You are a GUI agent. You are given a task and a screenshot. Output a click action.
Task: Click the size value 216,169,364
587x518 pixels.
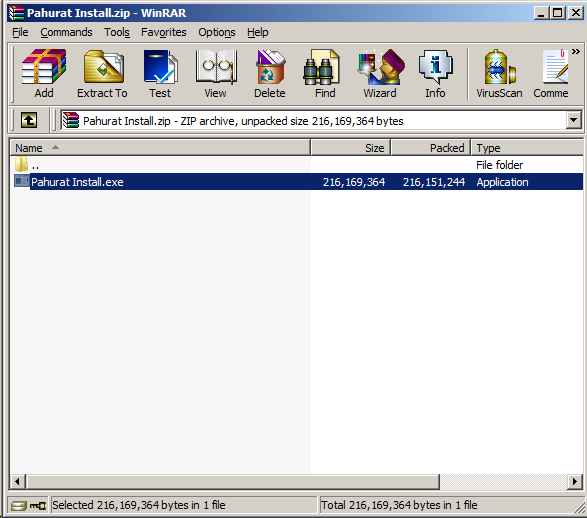[354, 182]
